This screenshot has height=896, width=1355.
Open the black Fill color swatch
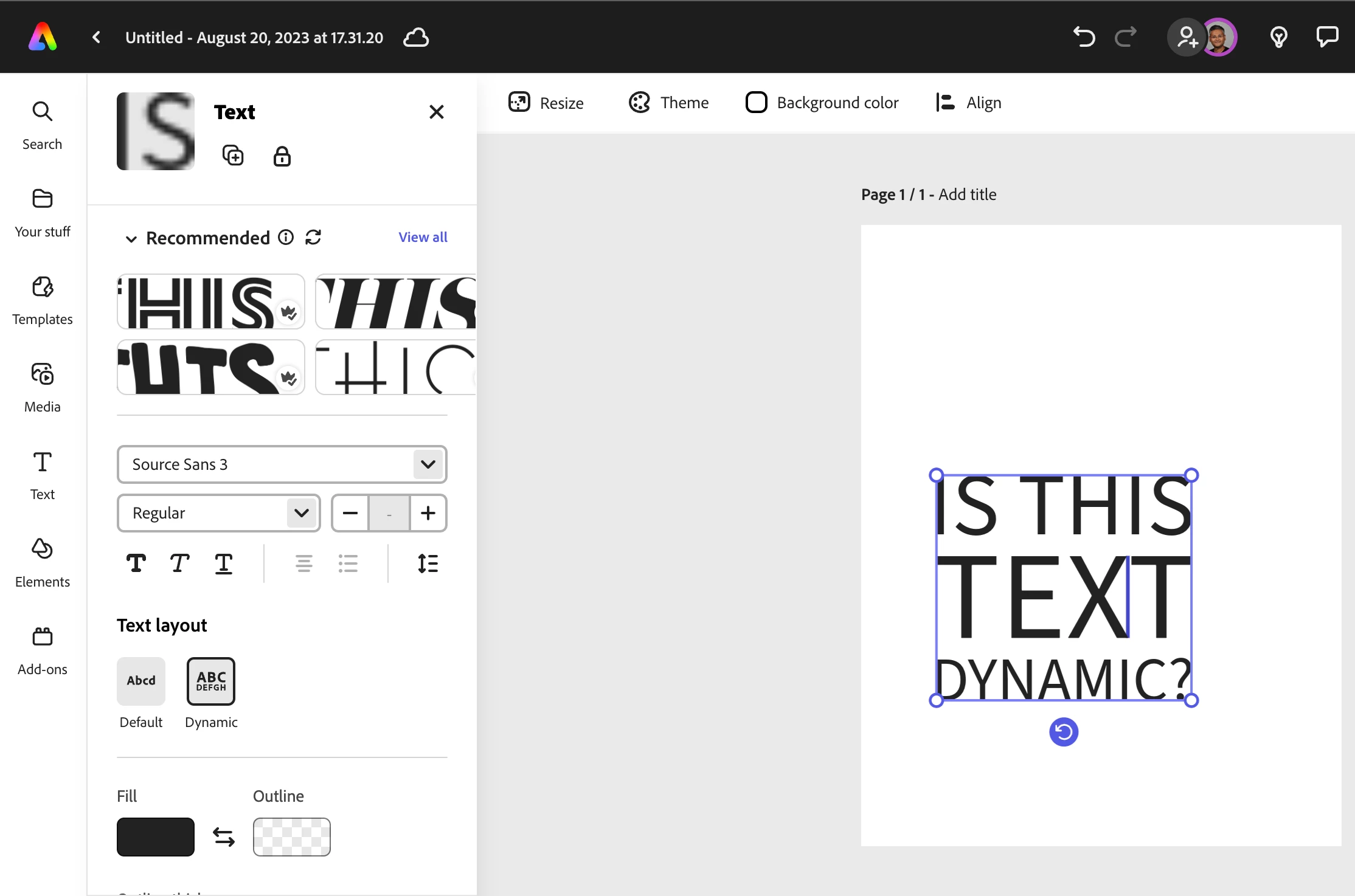[x=156, y=837]
